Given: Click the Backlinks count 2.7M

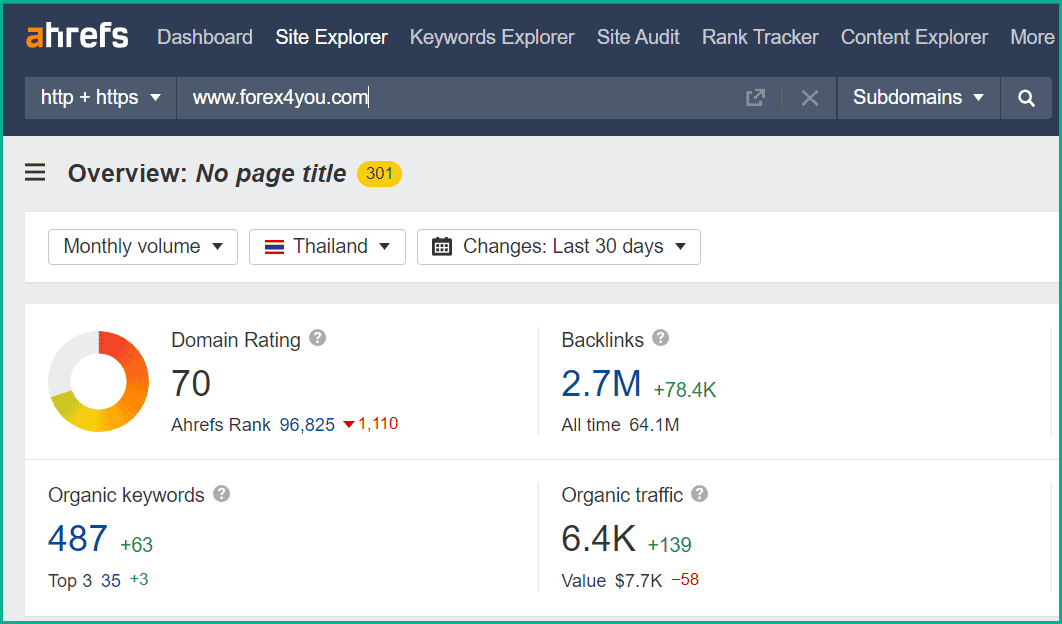Looking at the screenshot, I should click(x=601, y=383).
